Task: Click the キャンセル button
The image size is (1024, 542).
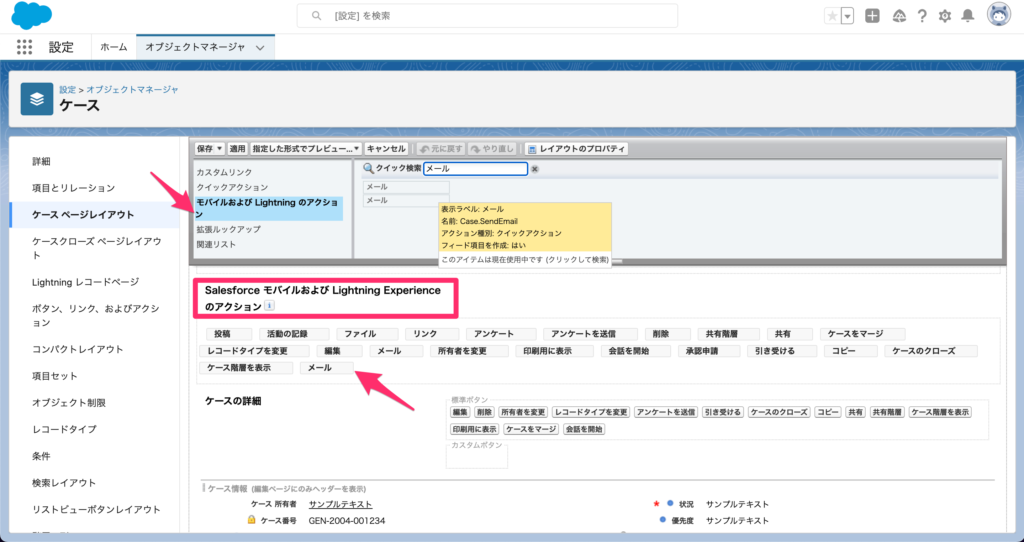Action: tap(386, 149)
